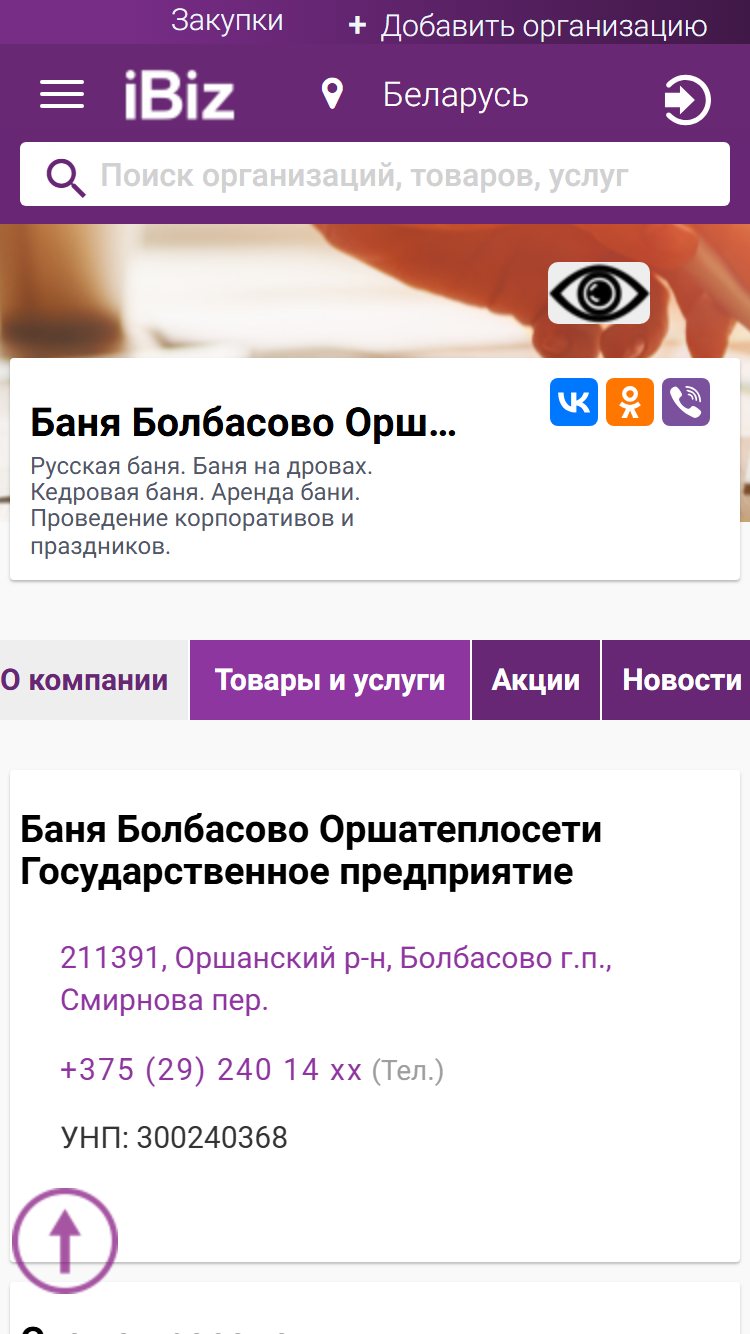
Task: Reveal the phone number +375 (29) 240 14 xx
Action: [211, 1070]
